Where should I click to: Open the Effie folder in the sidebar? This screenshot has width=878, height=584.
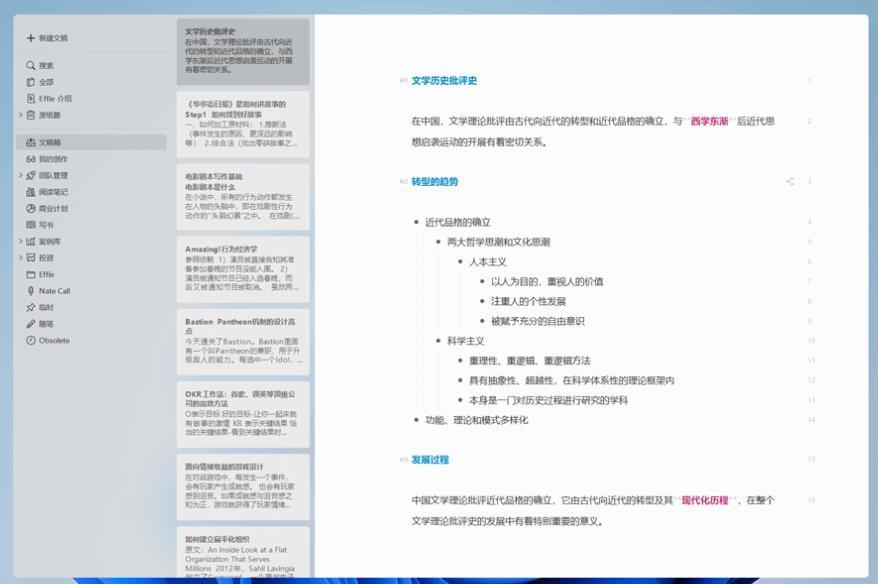(x=40, y=274)
